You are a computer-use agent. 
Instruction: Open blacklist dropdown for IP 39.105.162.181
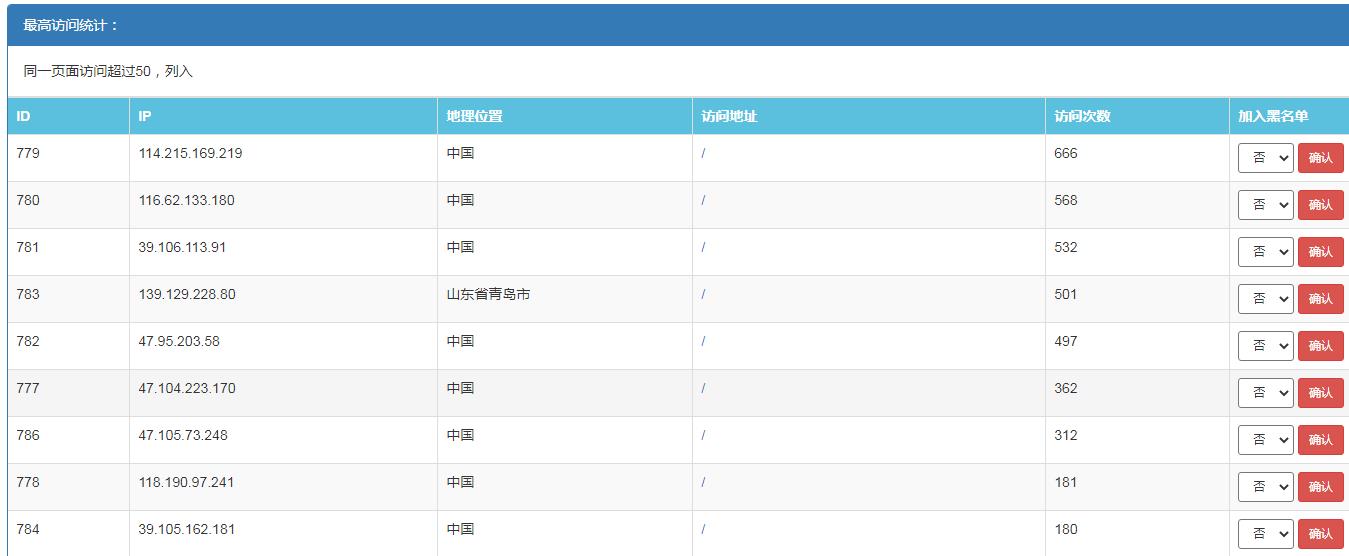point(1265,534)
